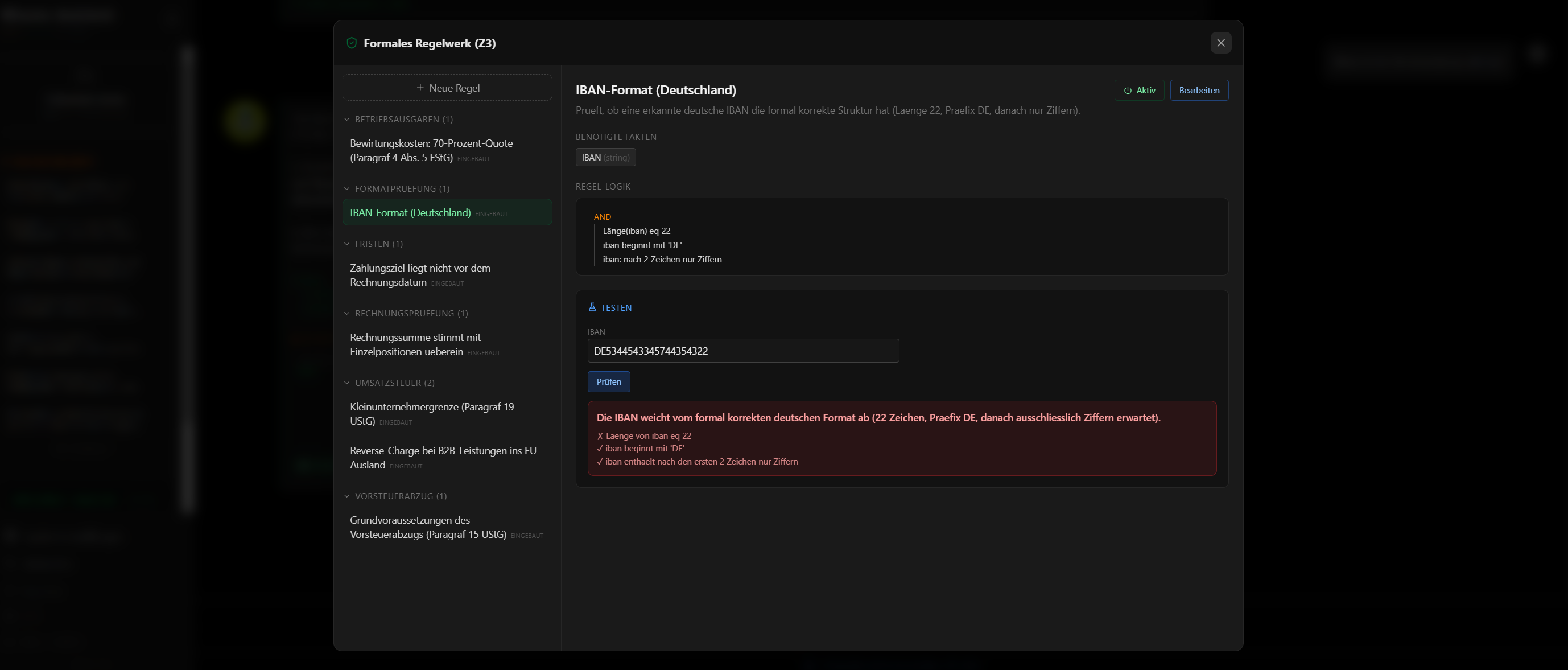Click the green shield icon in header

[351, 43]
